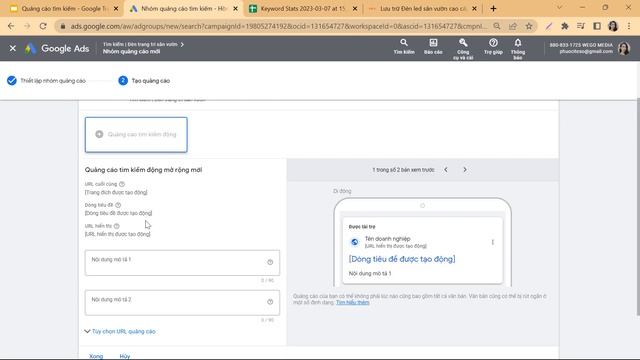640x360 pixels.
Task: Open the Google Ads logo home
Action: (x=57, y=48)
